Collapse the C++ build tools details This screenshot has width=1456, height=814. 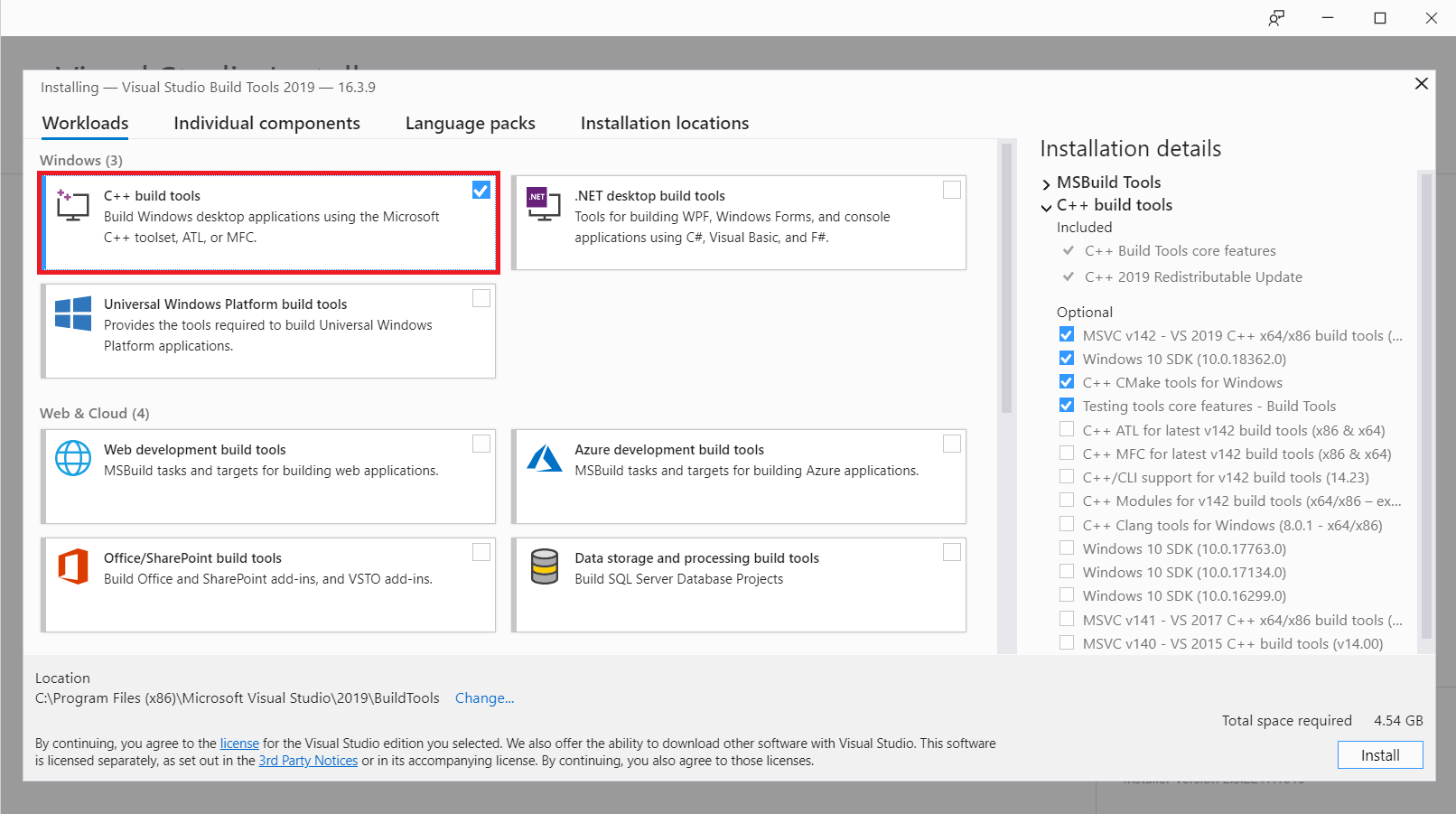pos(1046,207)
